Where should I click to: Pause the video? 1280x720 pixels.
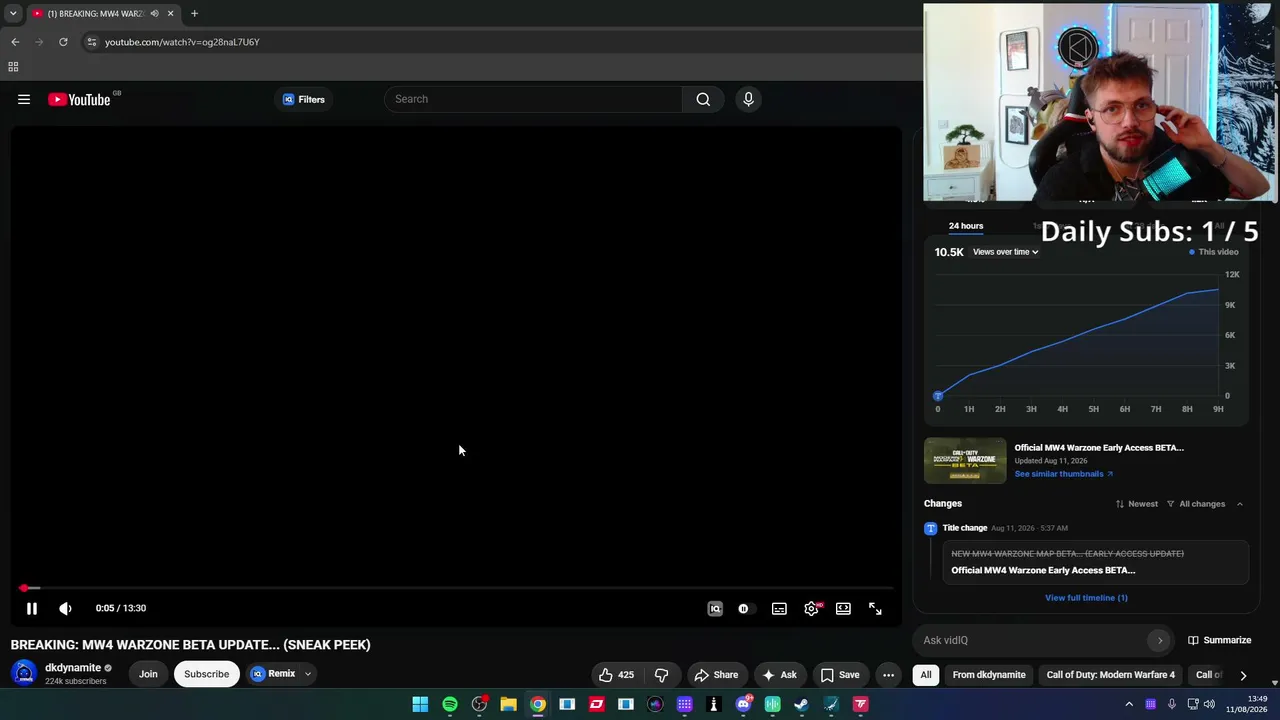click(x=32, y=608)
